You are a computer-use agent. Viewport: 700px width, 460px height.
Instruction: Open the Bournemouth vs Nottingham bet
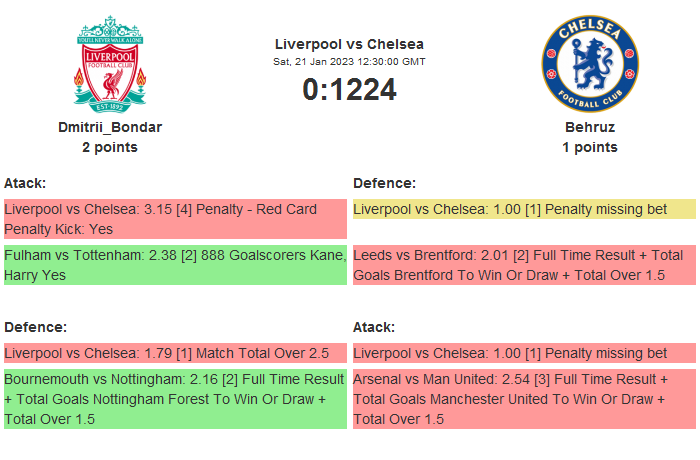point(175,399)
